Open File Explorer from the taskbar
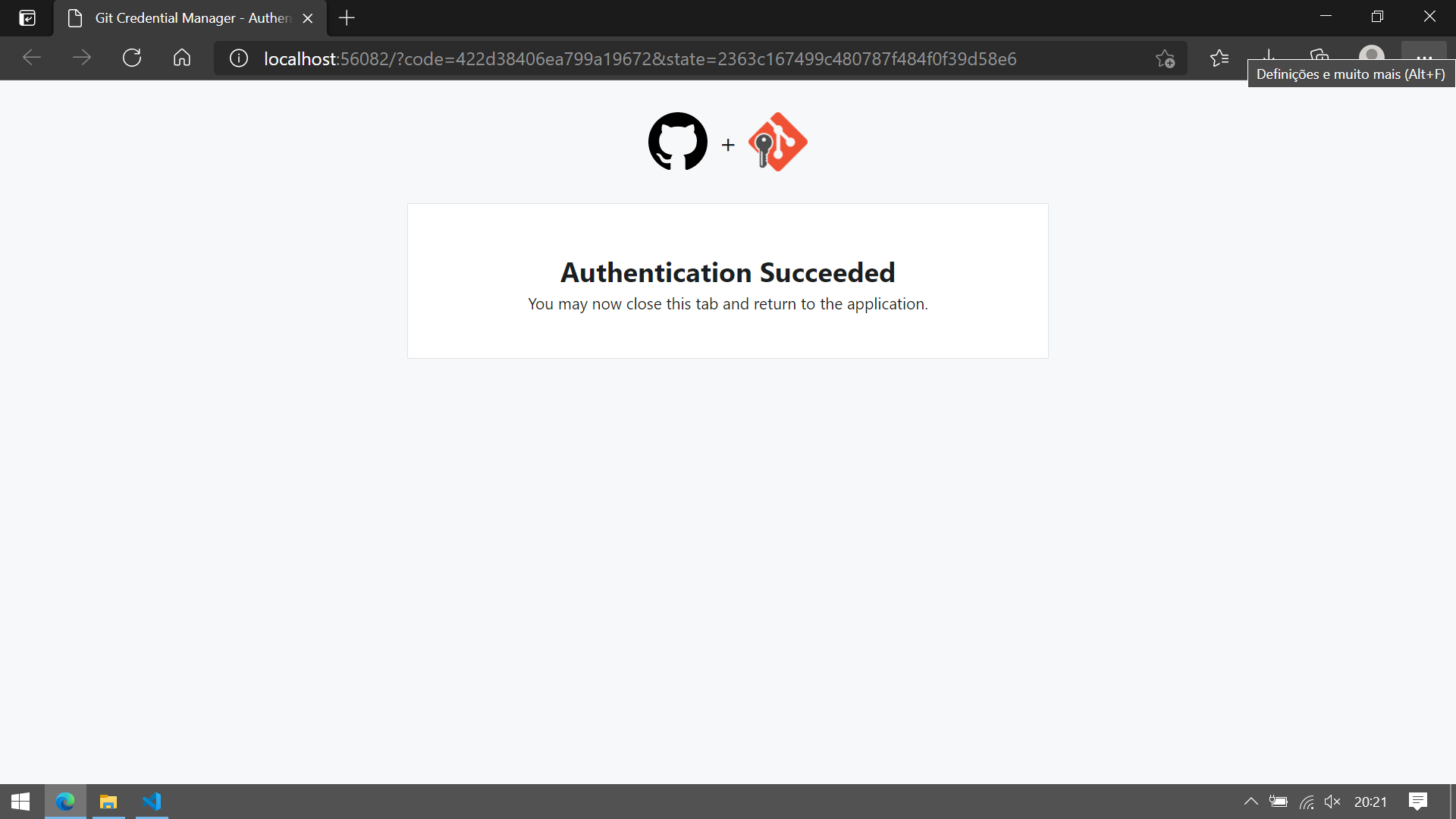Screen dimensions: 1456x819 (108, 802)
